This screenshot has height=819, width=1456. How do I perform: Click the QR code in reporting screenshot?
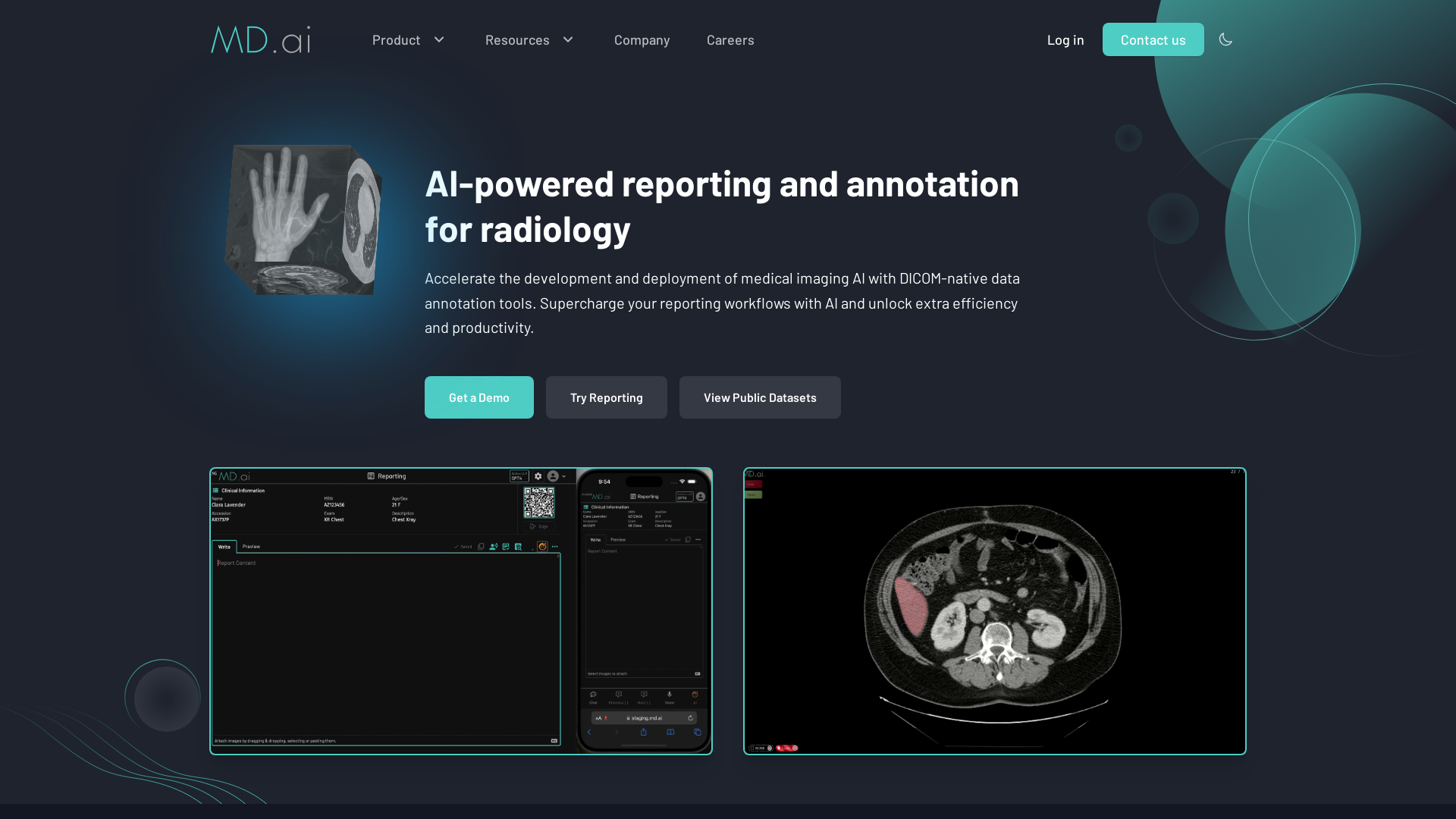pos(539,503)
